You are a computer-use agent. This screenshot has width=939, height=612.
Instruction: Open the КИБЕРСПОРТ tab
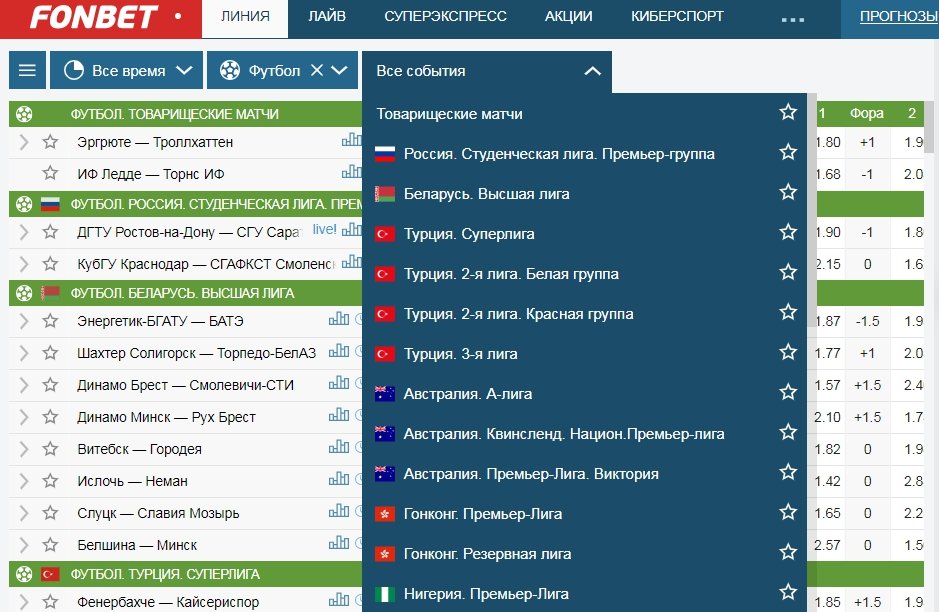point(678,17)
